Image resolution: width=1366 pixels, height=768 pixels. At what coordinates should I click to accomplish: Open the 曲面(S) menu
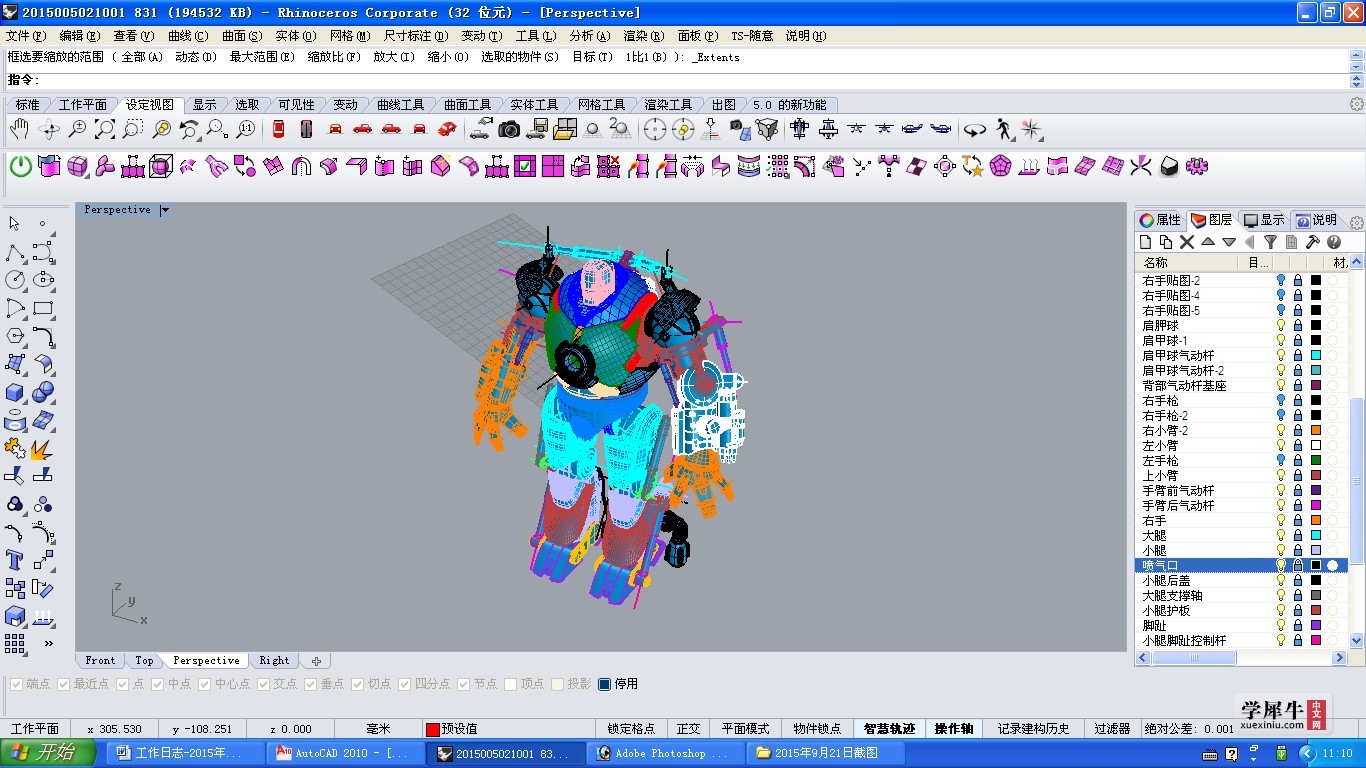242,36
